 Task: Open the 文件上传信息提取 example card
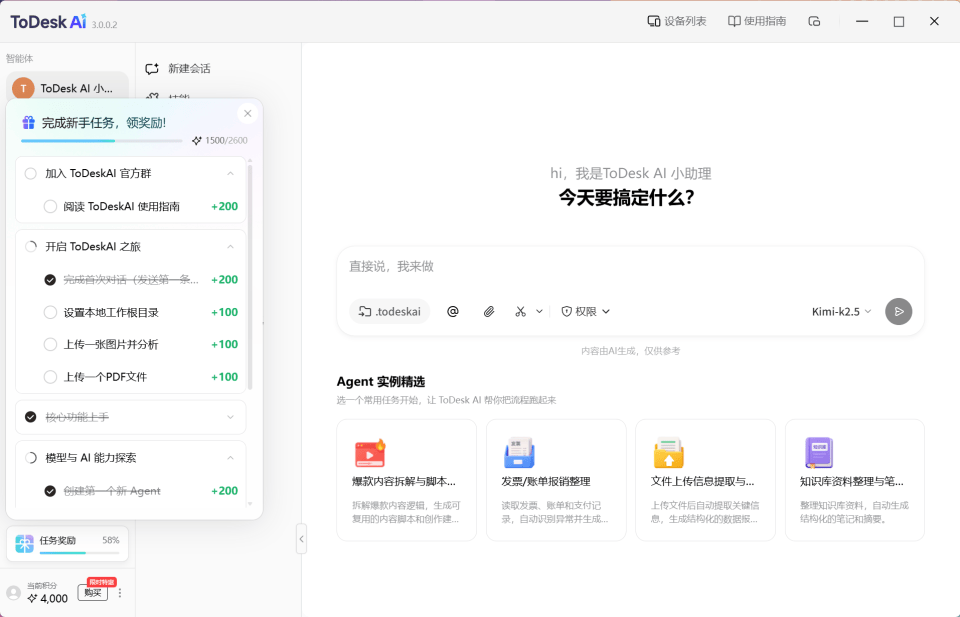[x=705, y=480]
